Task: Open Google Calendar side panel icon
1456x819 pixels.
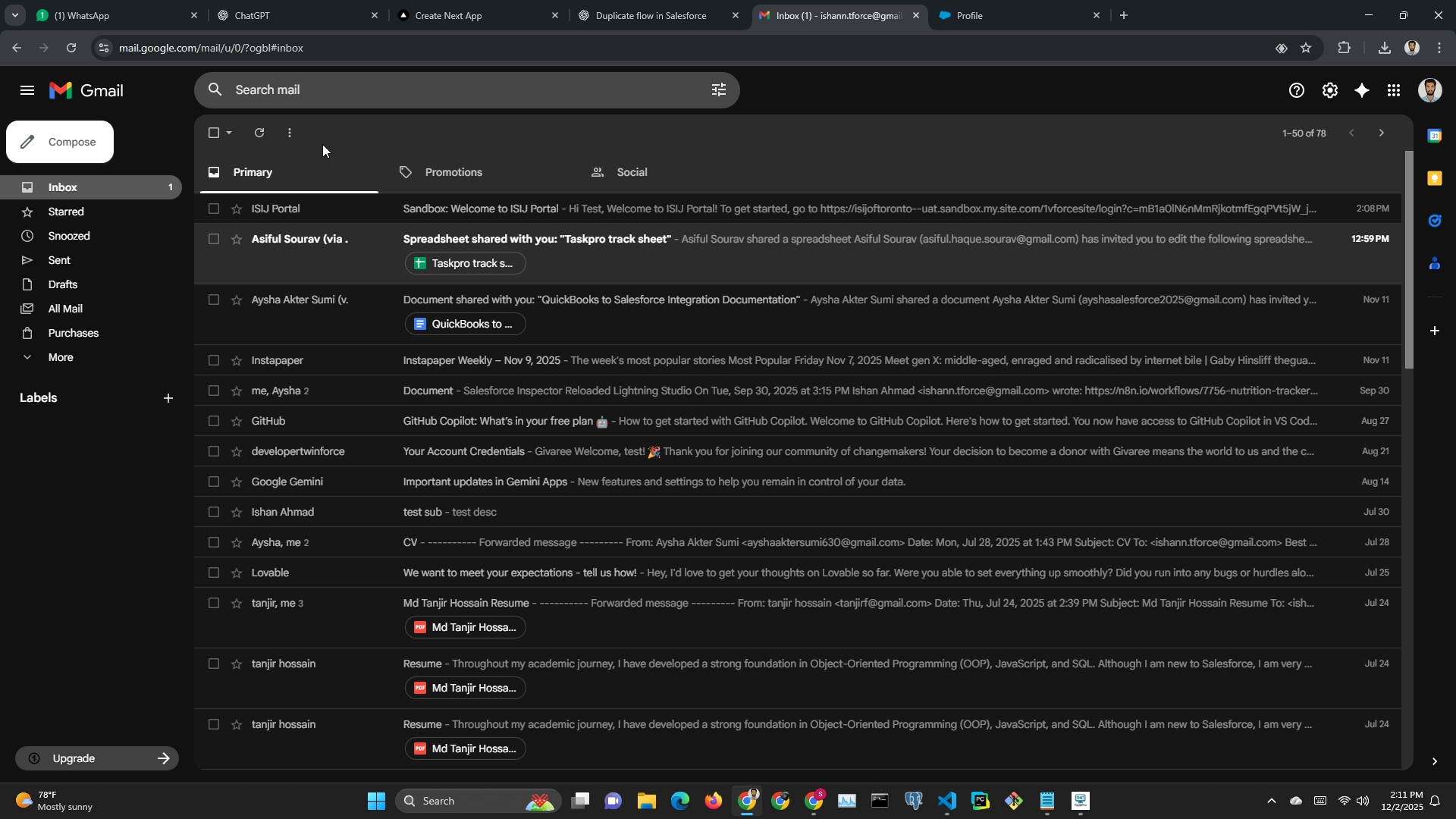Action: pos(1434,136)
